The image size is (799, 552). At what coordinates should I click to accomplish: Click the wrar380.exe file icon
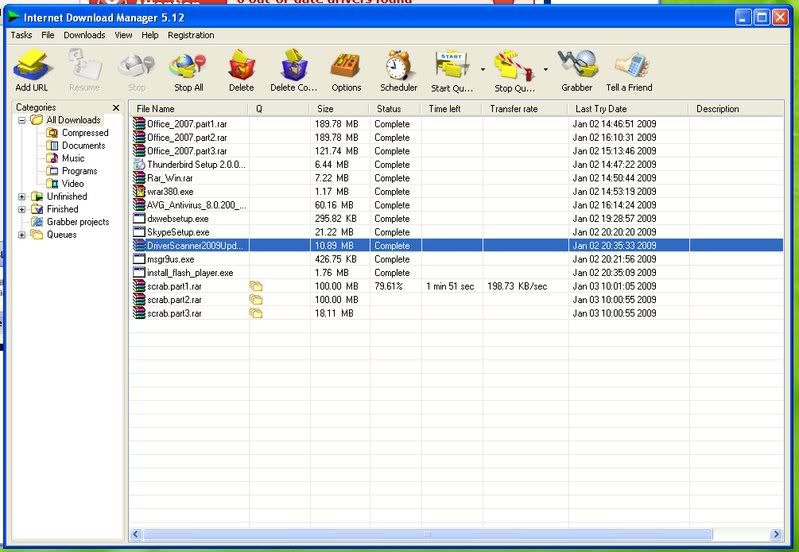point(139,191)
